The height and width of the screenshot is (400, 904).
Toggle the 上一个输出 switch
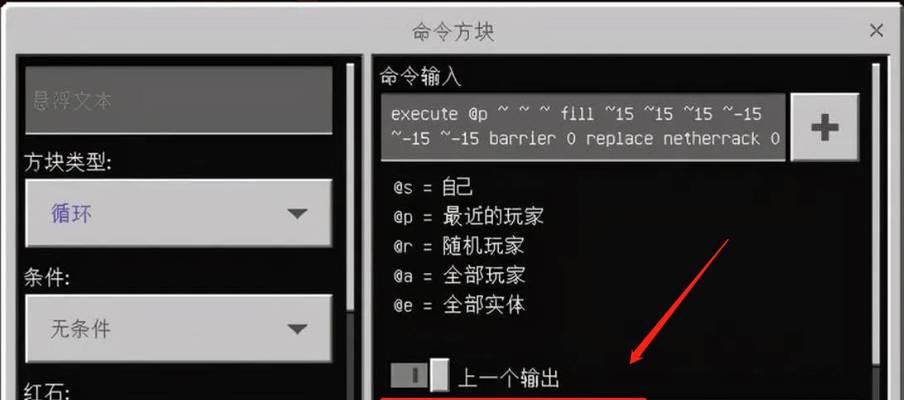420,376
